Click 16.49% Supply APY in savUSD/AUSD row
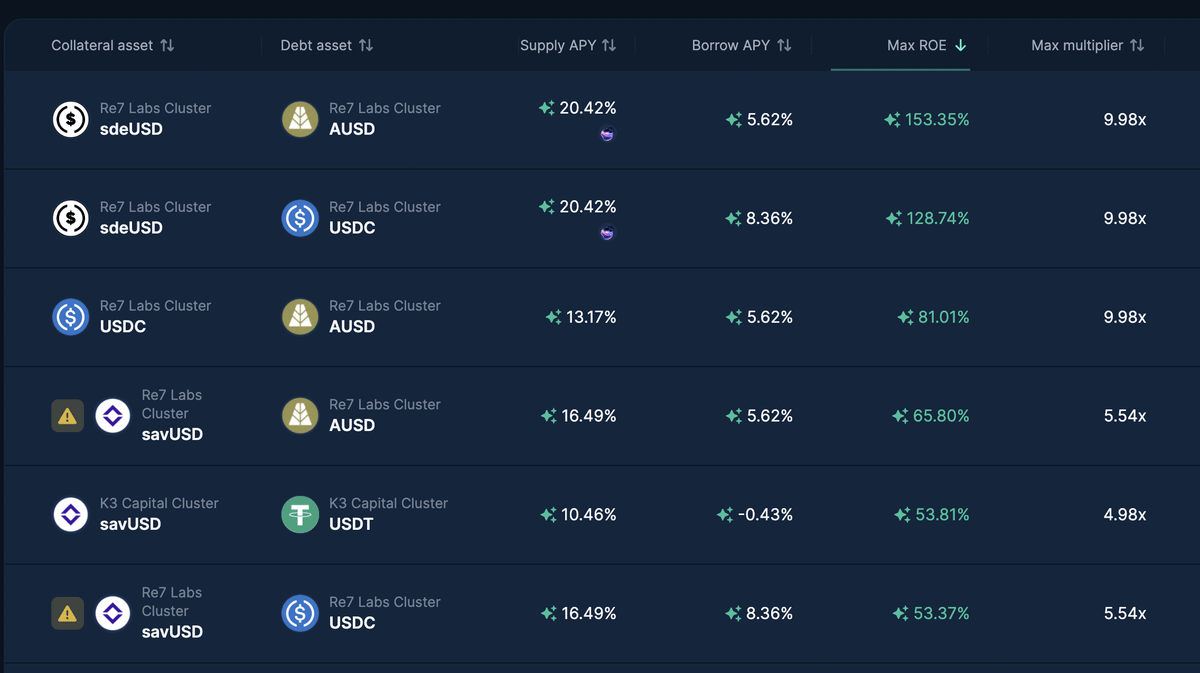This screenshot has height=673, width=1200. [589, 416]
